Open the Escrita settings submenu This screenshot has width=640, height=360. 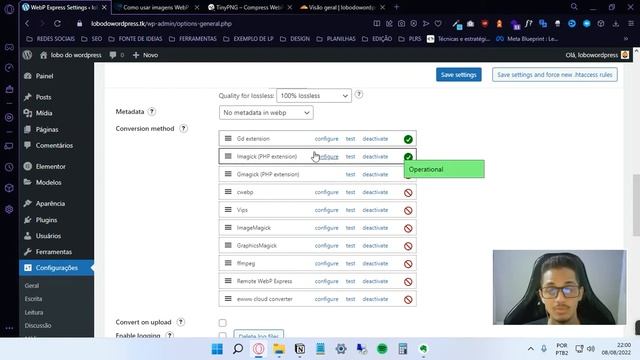coord(33,299)
